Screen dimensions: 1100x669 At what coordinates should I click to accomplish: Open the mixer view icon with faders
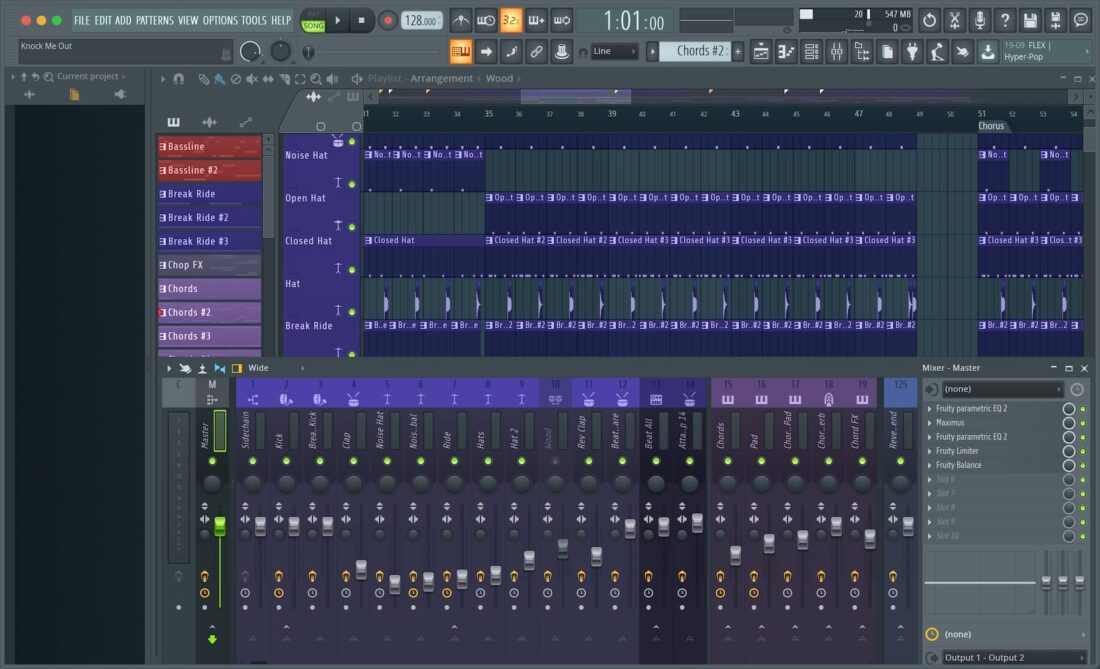pyautogui.click(x=837, y=51)
